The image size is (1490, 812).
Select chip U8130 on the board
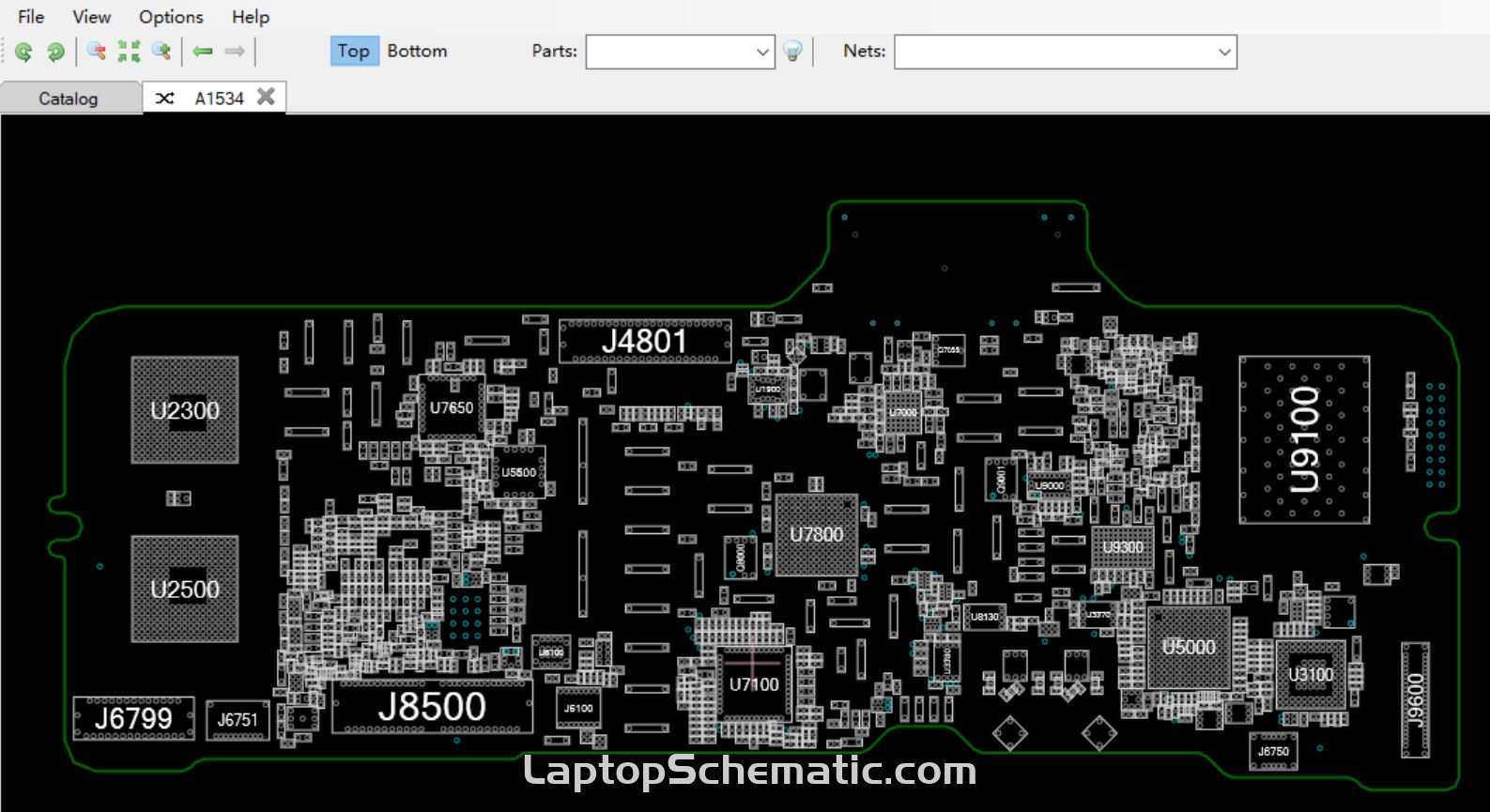pyautogui.click(x=985, y=617)
